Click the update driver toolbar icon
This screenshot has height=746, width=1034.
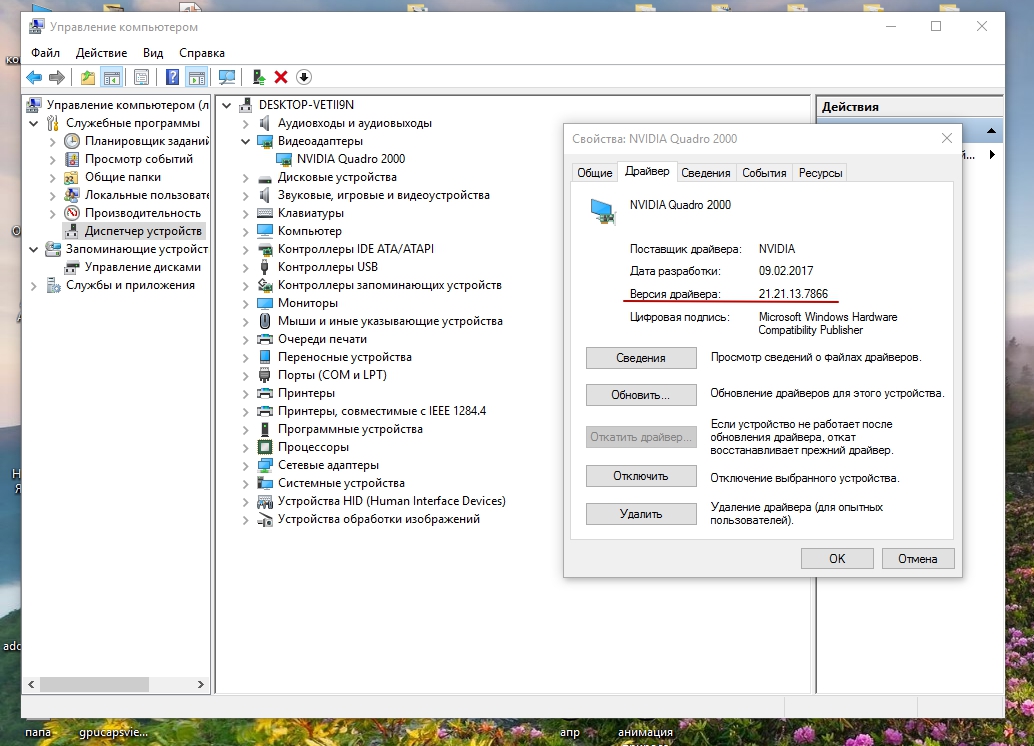(x=259, y=77)
